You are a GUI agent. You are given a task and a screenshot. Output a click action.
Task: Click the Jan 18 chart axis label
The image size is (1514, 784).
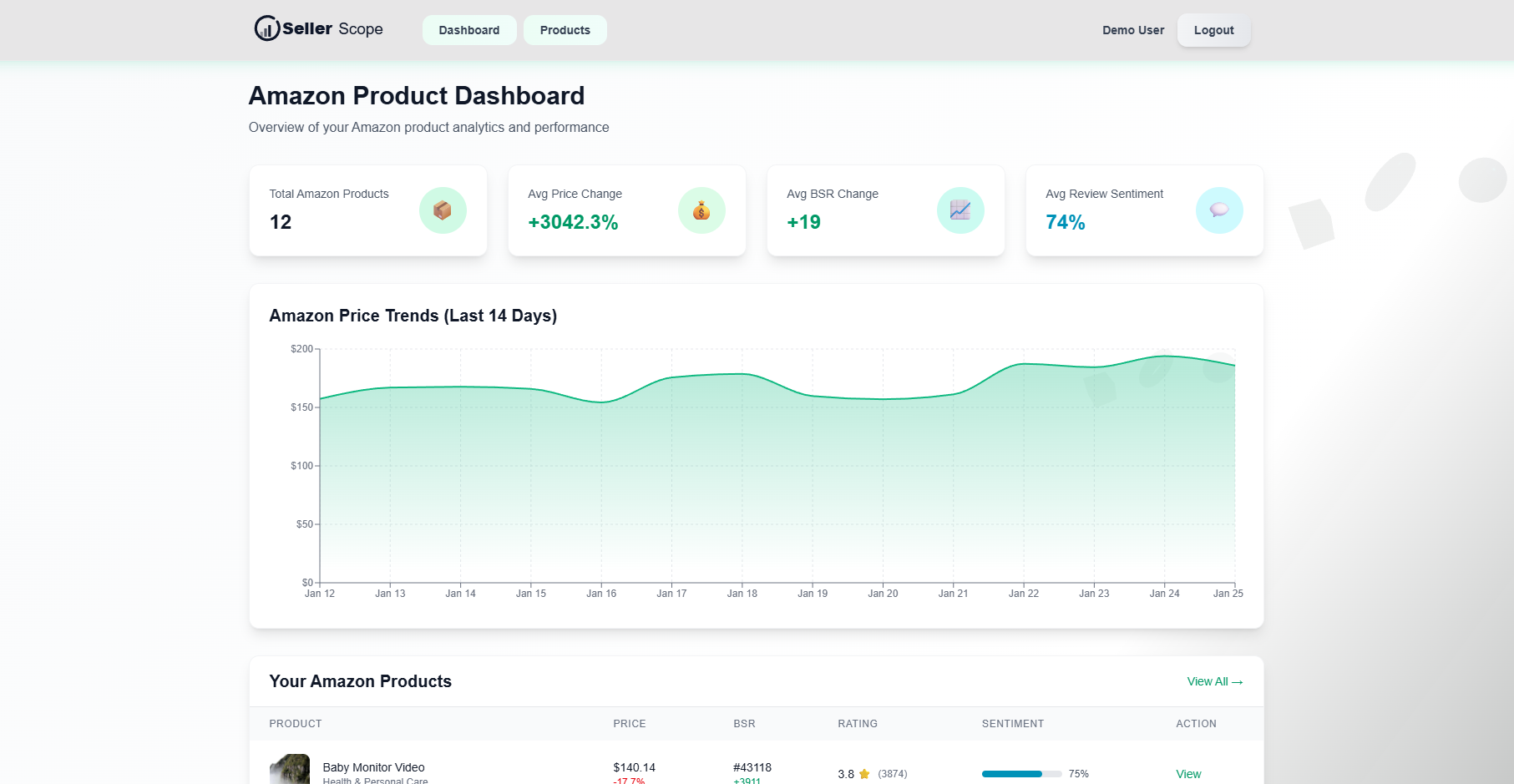click(742, 594)
